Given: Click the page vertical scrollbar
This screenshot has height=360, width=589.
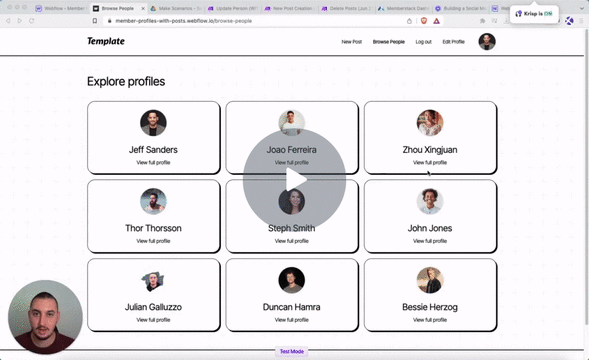Looking at the screenshot, I should [x=586, y=177].
